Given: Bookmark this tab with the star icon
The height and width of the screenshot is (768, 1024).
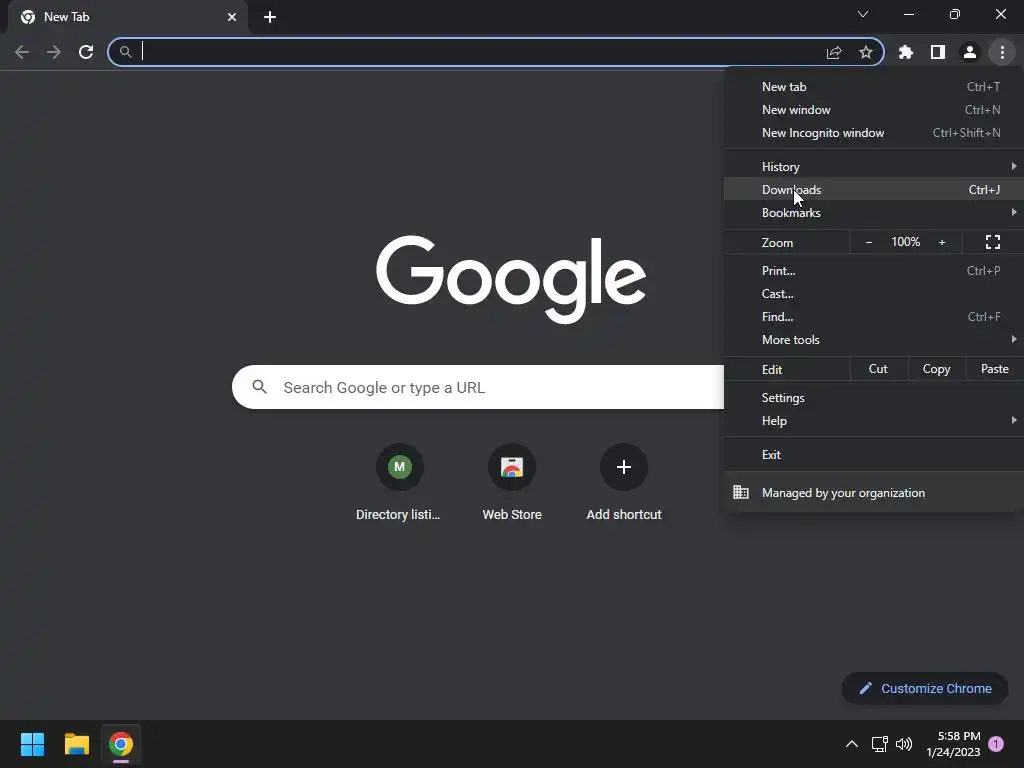Looking at the screenshot, I should pyautogui.click(x=866, y=52).
